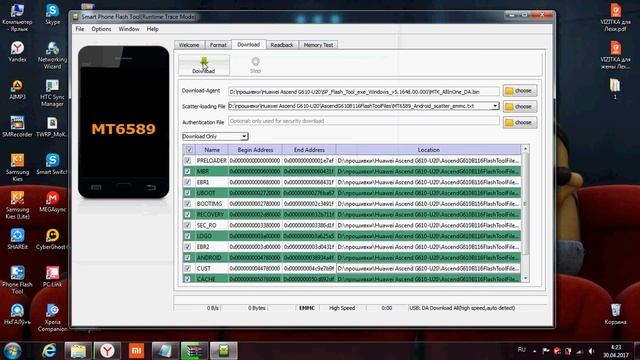Uncheck the RECOVERY partition checkbox
The height and width of the screenshot is (360, 640).
187,214
